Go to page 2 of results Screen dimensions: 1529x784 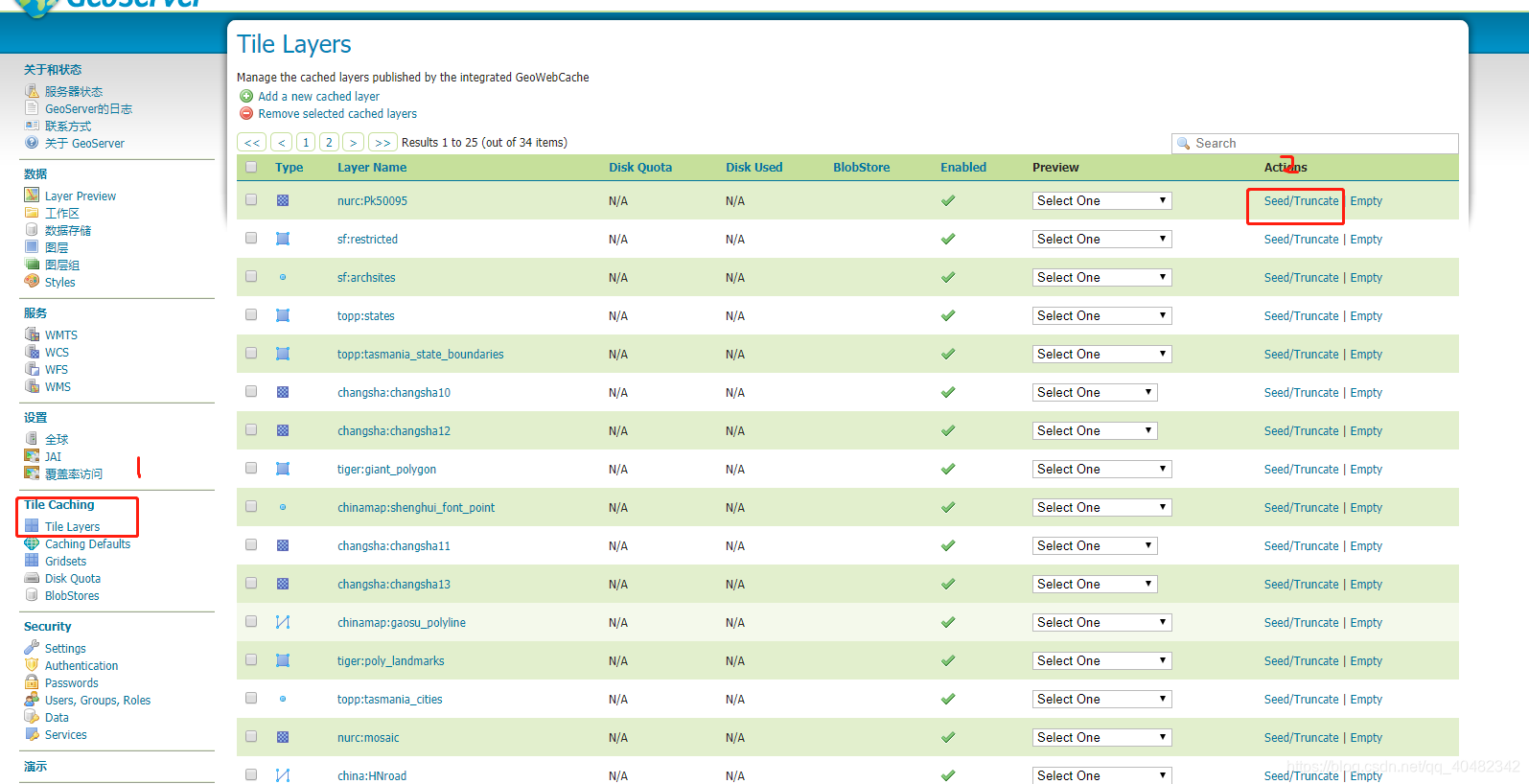329,142
